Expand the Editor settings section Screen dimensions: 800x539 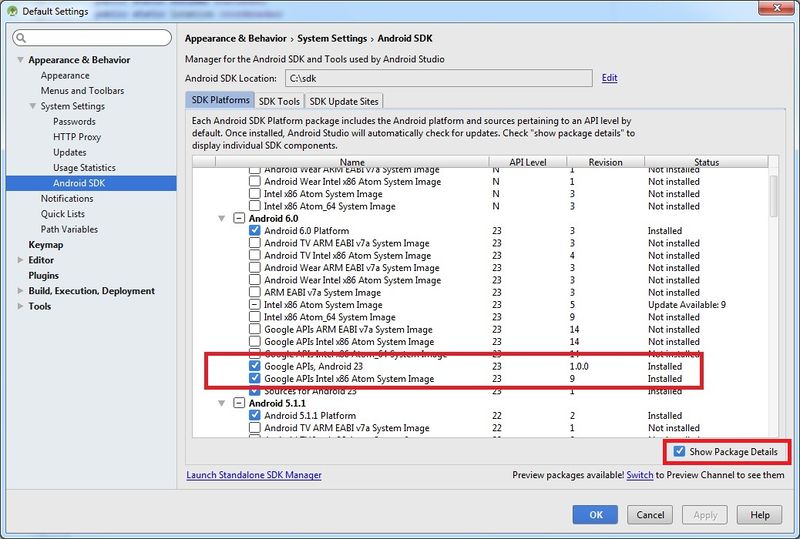pyautogui.click(x=20, y=260)
